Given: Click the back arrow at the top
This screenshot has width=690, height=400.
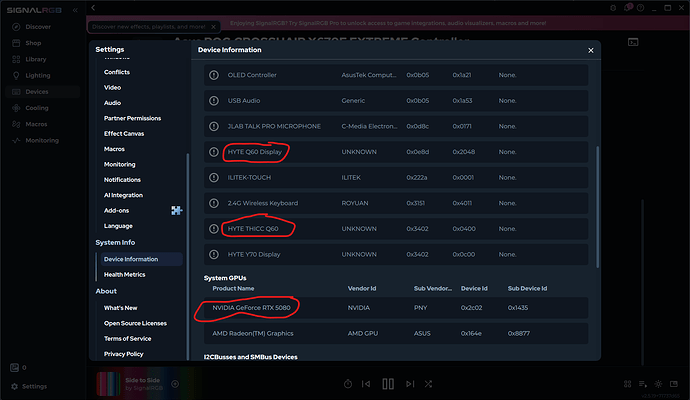Looking at the screenshot, I should (93, 7).
